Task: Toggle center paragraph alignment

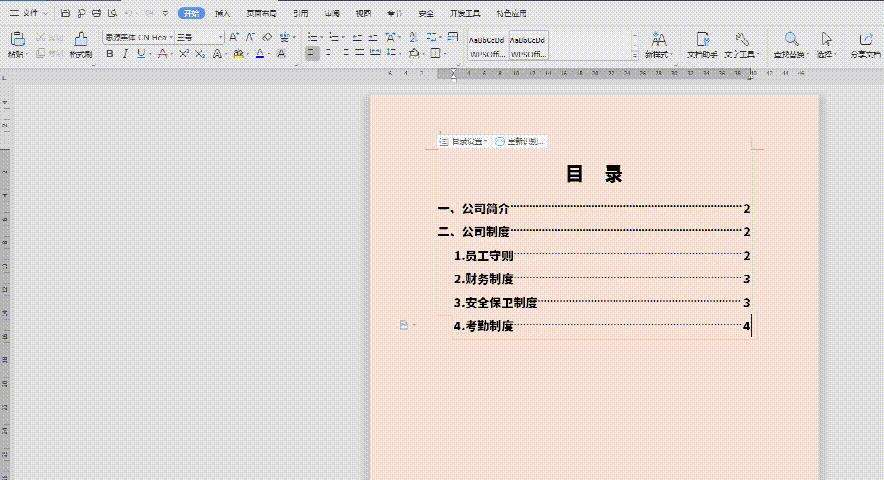Action: coord(328,54)
